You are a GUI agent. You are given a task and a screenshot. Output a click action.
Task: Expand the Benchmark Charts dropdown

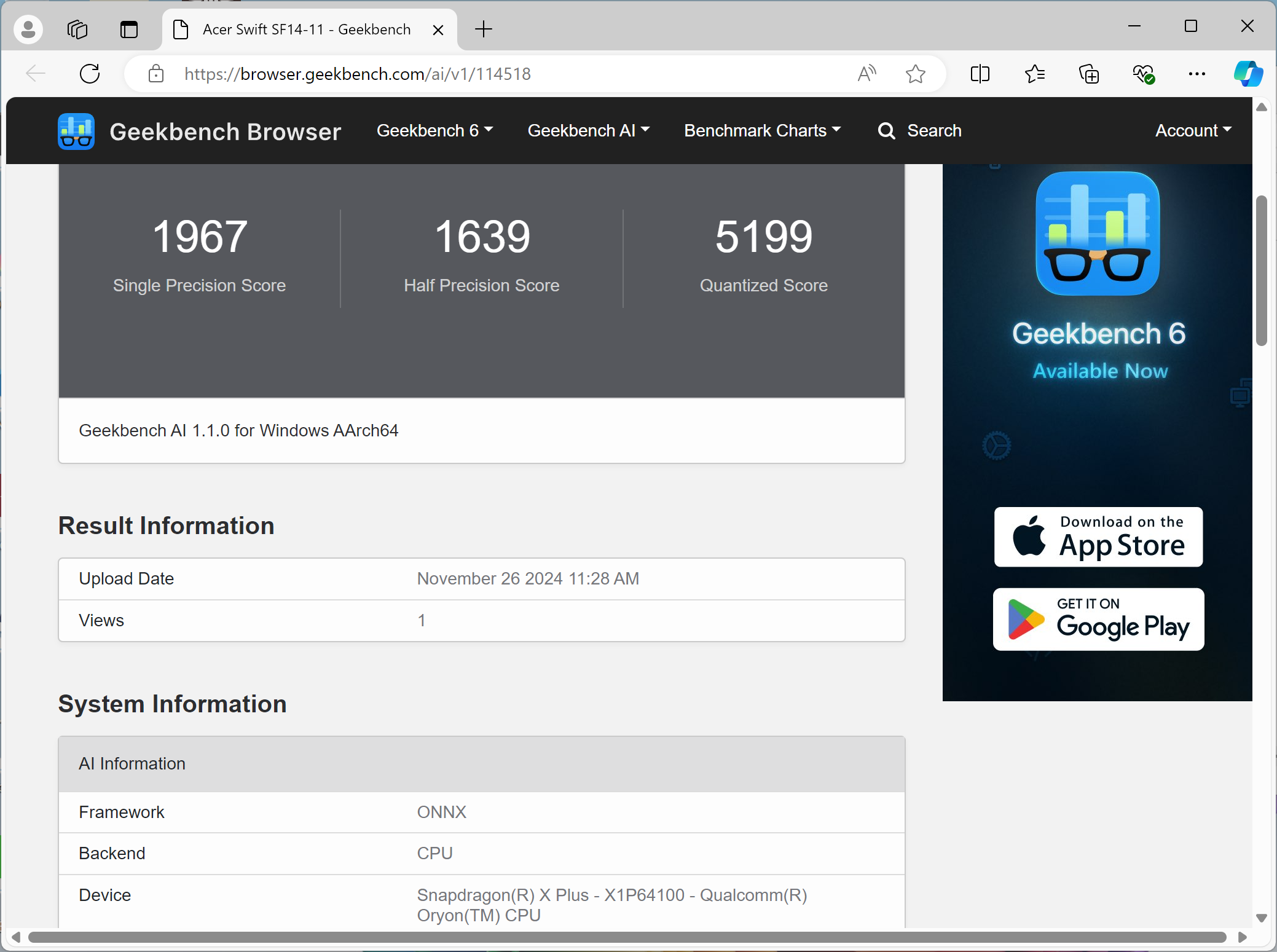[762, 130]
